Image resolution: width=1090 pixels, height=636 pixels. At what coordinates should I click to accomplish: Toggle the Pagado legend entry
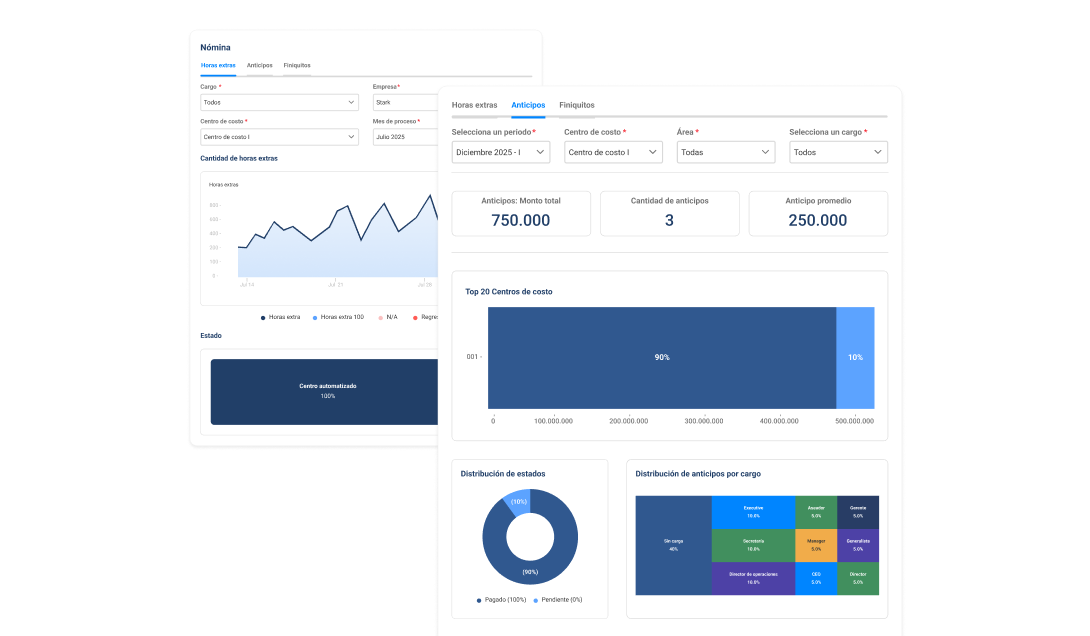pyautogui.click(x=501, y=599)
